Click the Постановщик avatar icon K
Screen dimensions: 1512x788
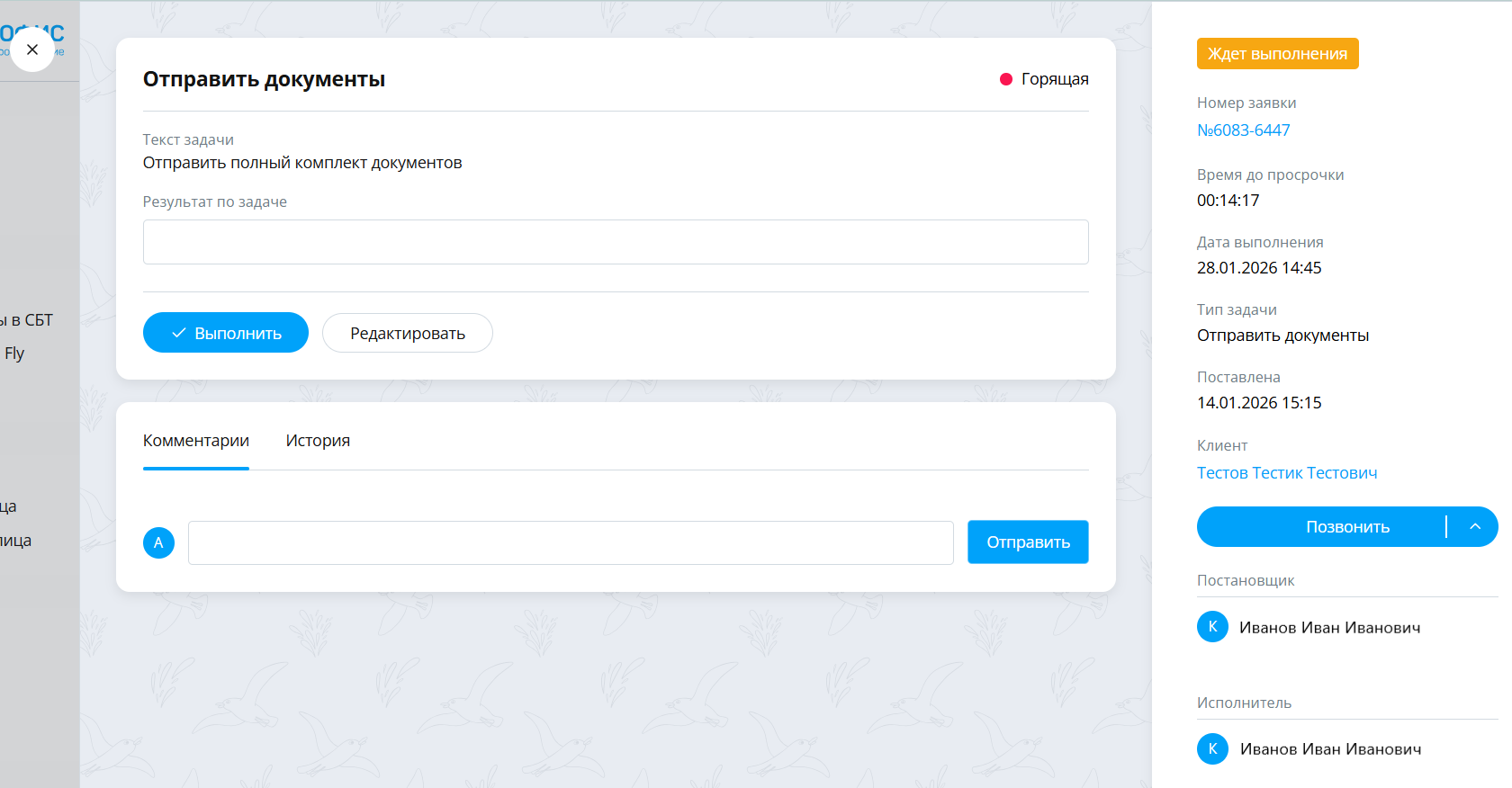pos(1212,627)
